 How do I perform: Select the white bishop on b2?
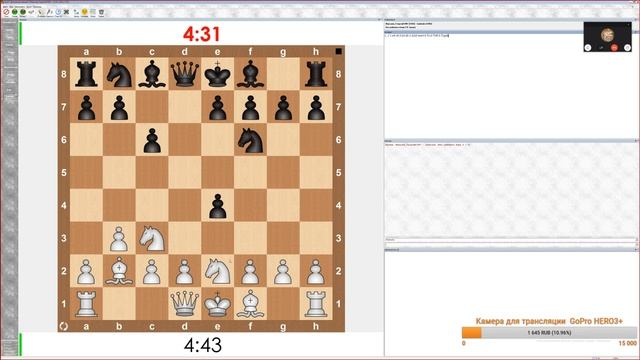pyautogui.click(x=119, y=271)
